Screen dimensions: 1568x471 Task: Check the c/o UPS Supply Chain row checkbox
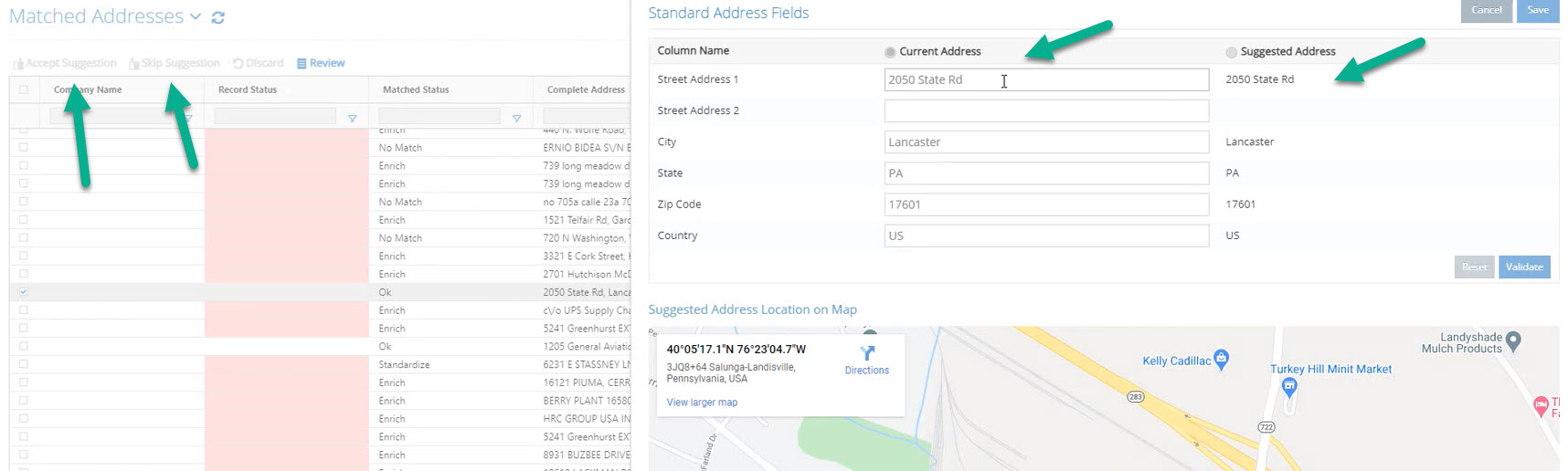(x=24, y=309)
